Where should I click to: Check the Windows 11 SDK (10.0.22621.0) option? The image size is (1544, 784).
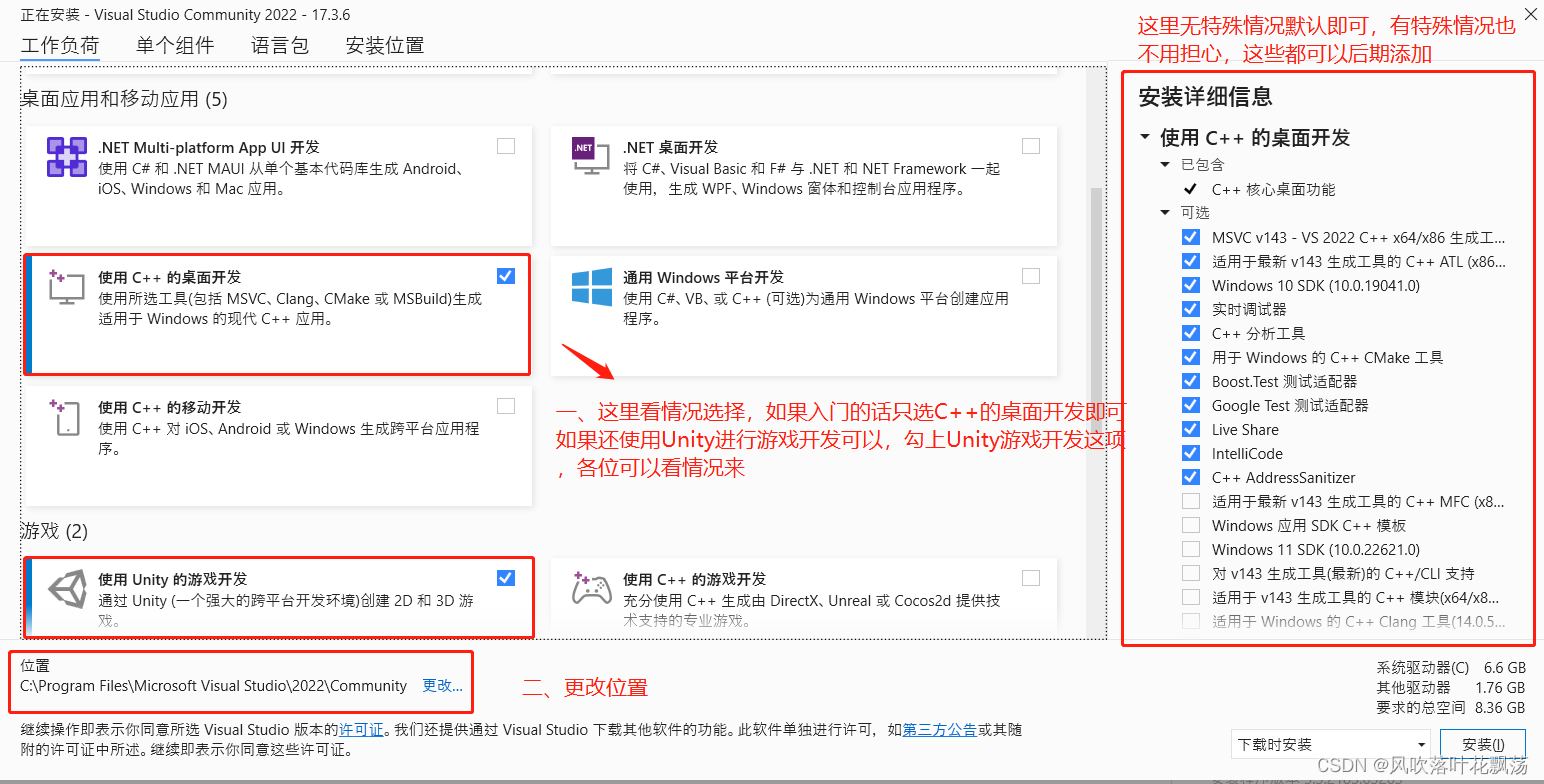pyautogui.click(x=1191, y=549)
